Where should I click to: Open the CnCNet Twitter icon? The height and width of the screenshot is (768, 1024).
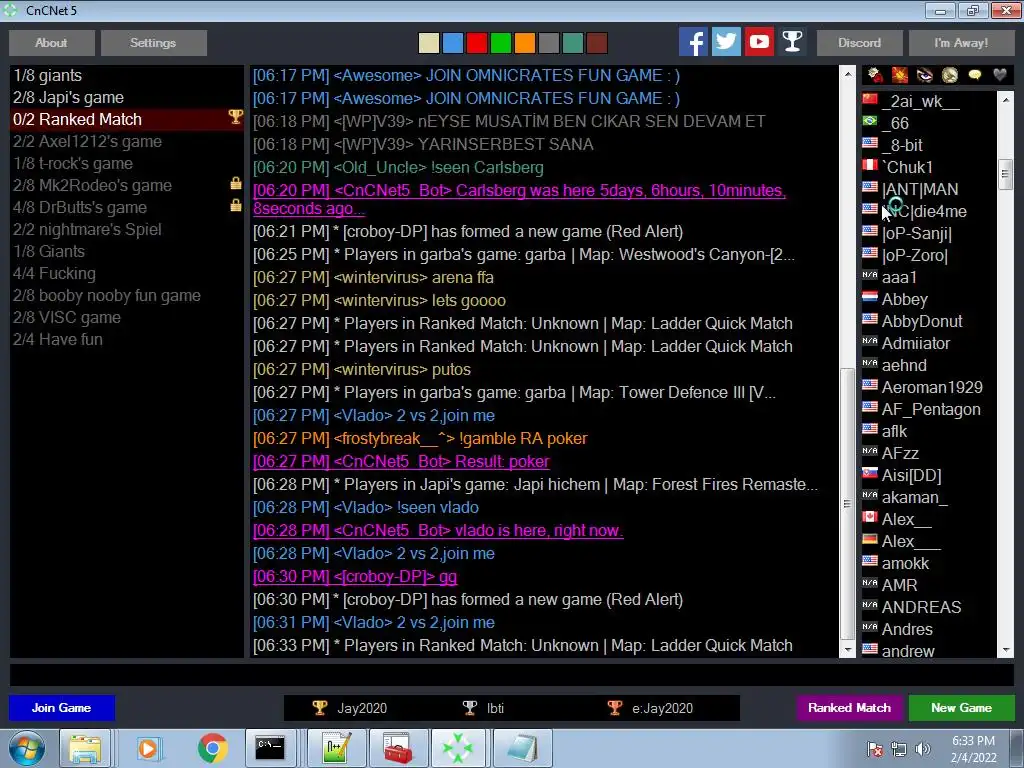pos(726,42)
